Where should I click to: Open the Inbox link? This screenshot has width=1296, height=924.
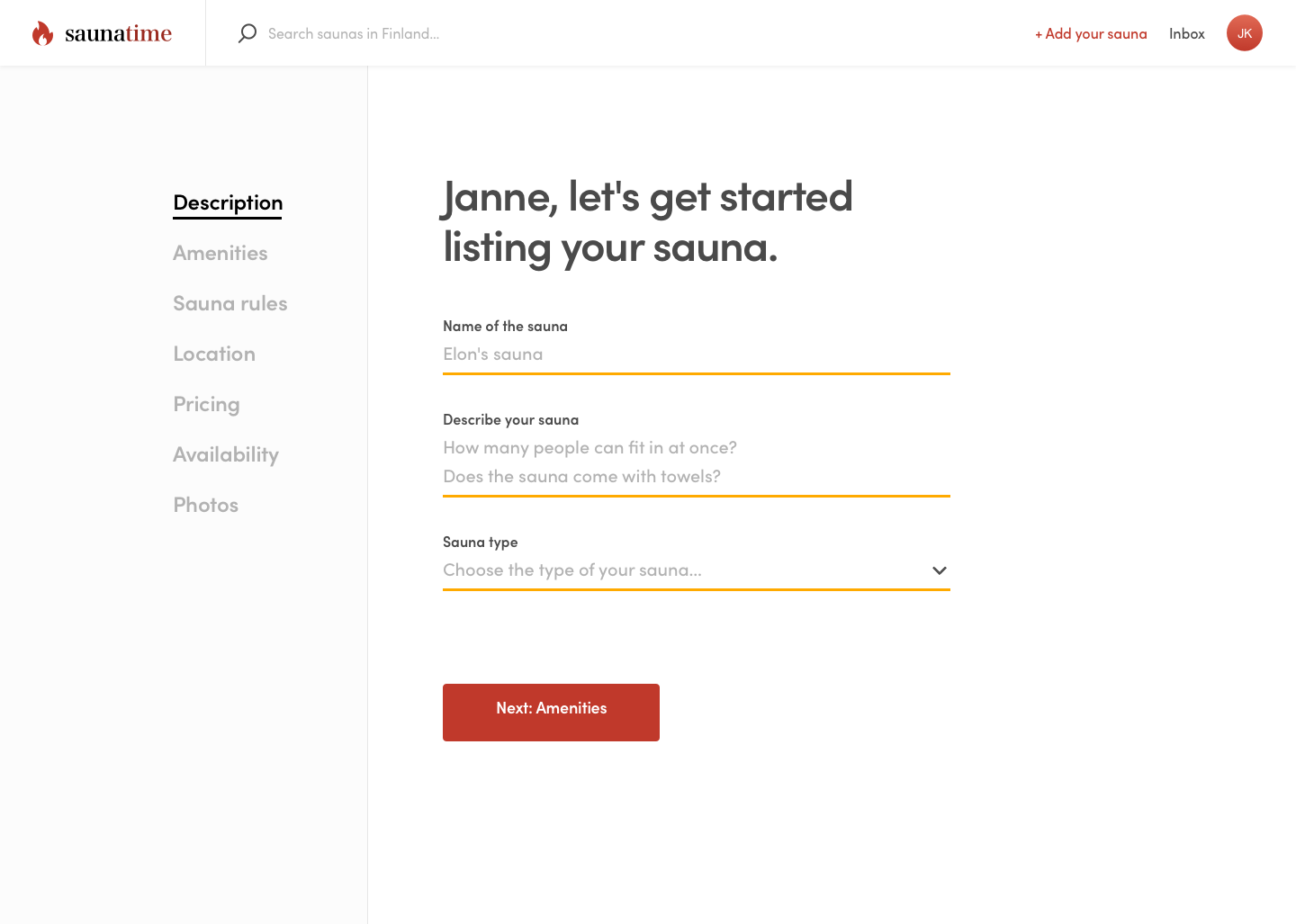point(1186,34)
